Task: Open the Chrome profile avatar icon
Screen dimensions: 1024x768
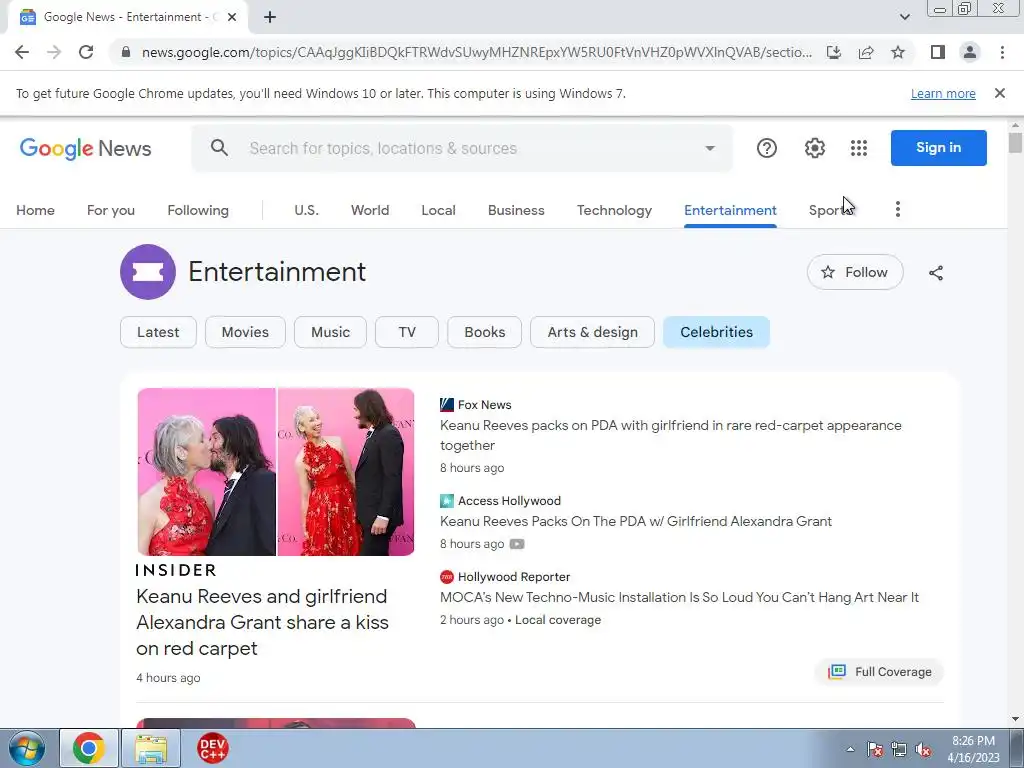Action: coord(970,52)
